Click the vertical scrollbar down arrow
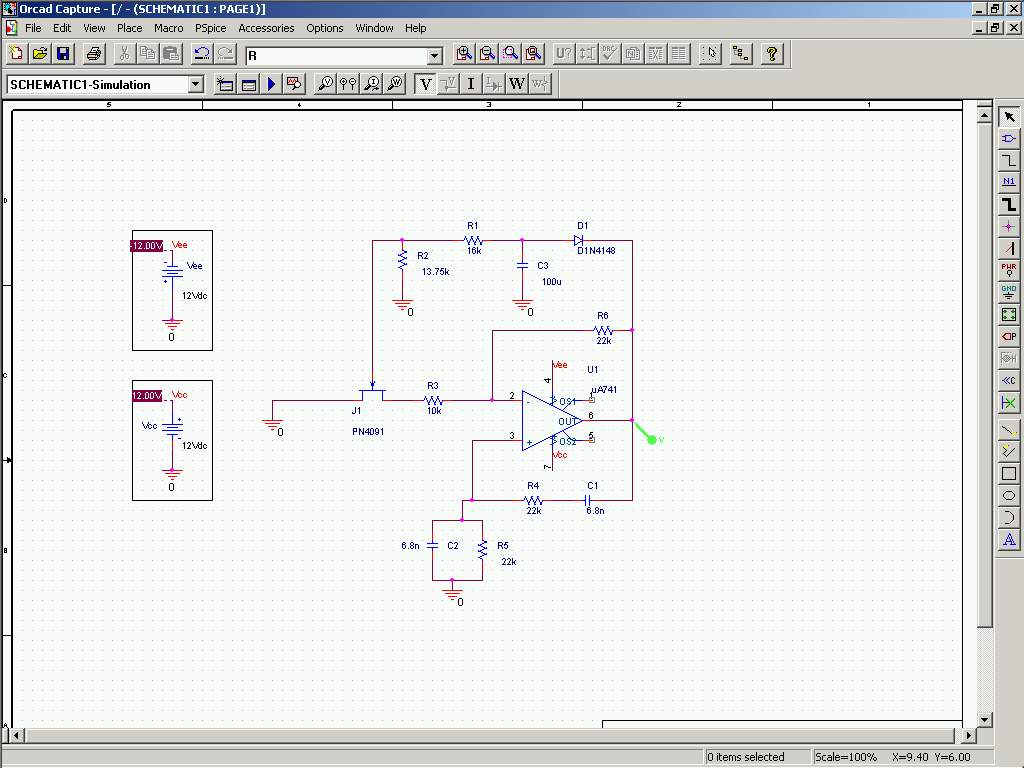Screen dimensions: 1024x768 985,719
